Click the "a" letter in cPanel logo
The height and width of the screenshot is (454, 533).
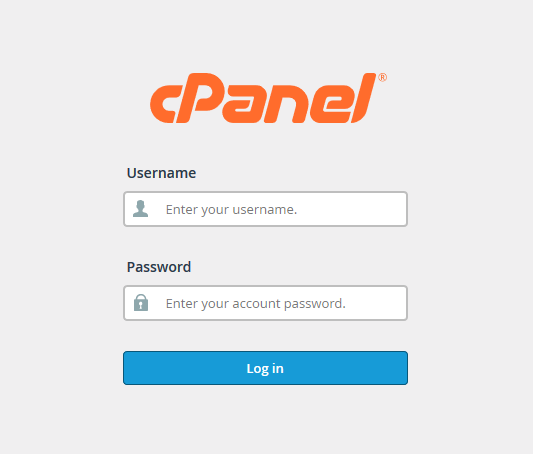pyautogui.click(x=241, y=104)
